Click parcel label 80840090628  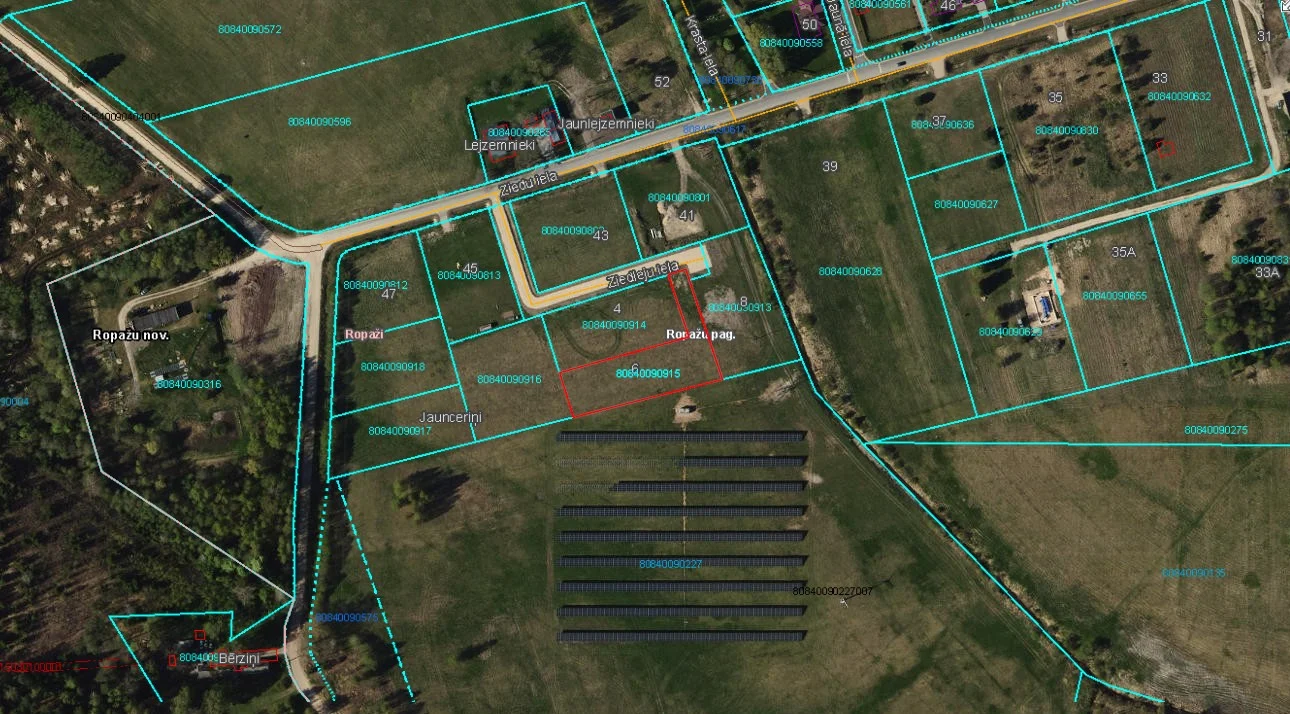point(850,272)
